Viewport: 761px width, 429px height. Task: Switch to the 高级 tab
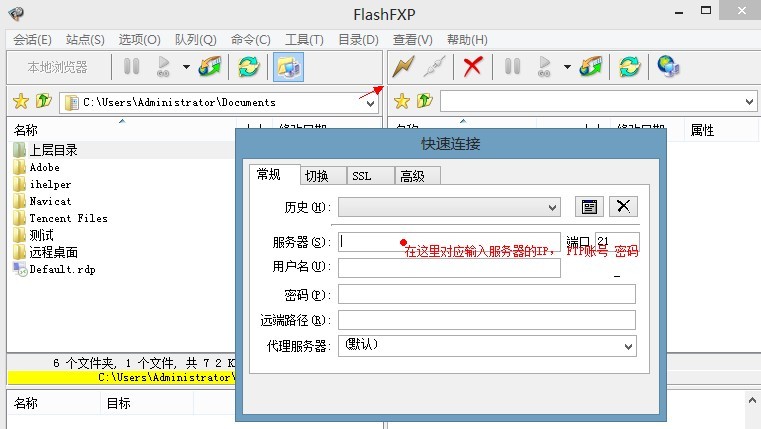click(417, 176)
